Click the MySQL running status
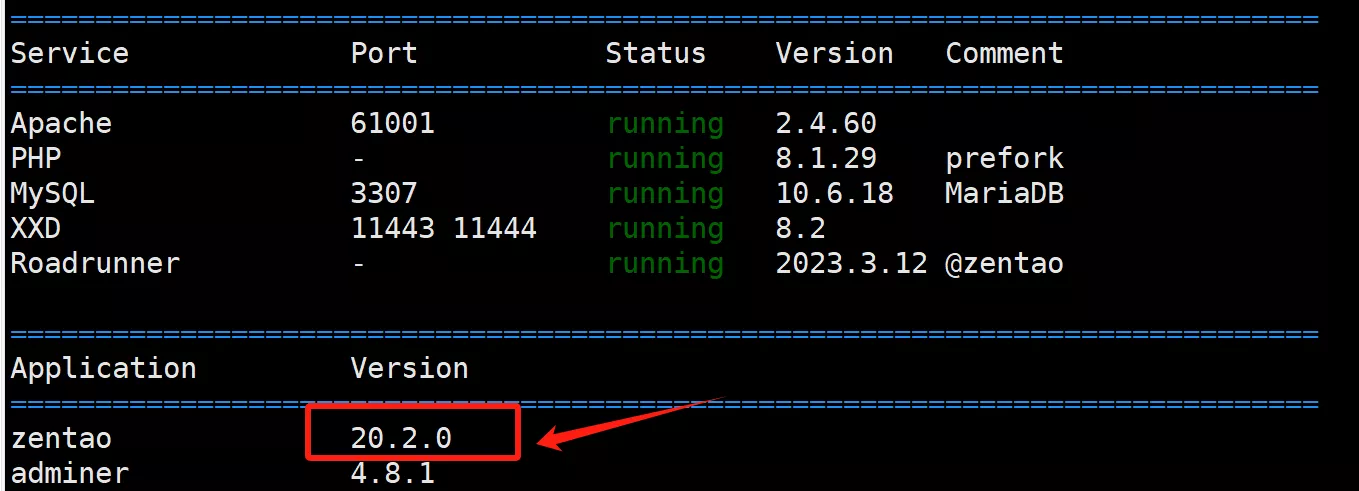 665,193
